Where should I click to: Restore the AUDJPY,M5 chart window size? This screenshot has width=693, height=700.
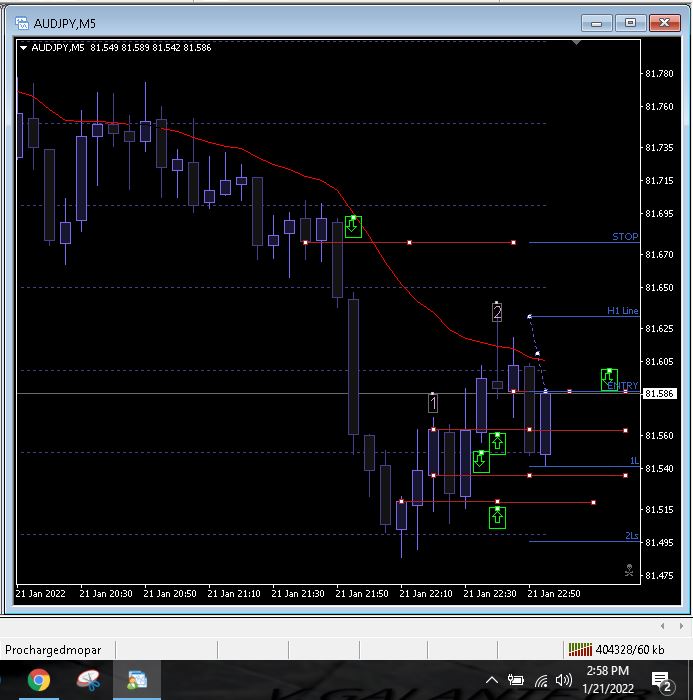[630, 23]
